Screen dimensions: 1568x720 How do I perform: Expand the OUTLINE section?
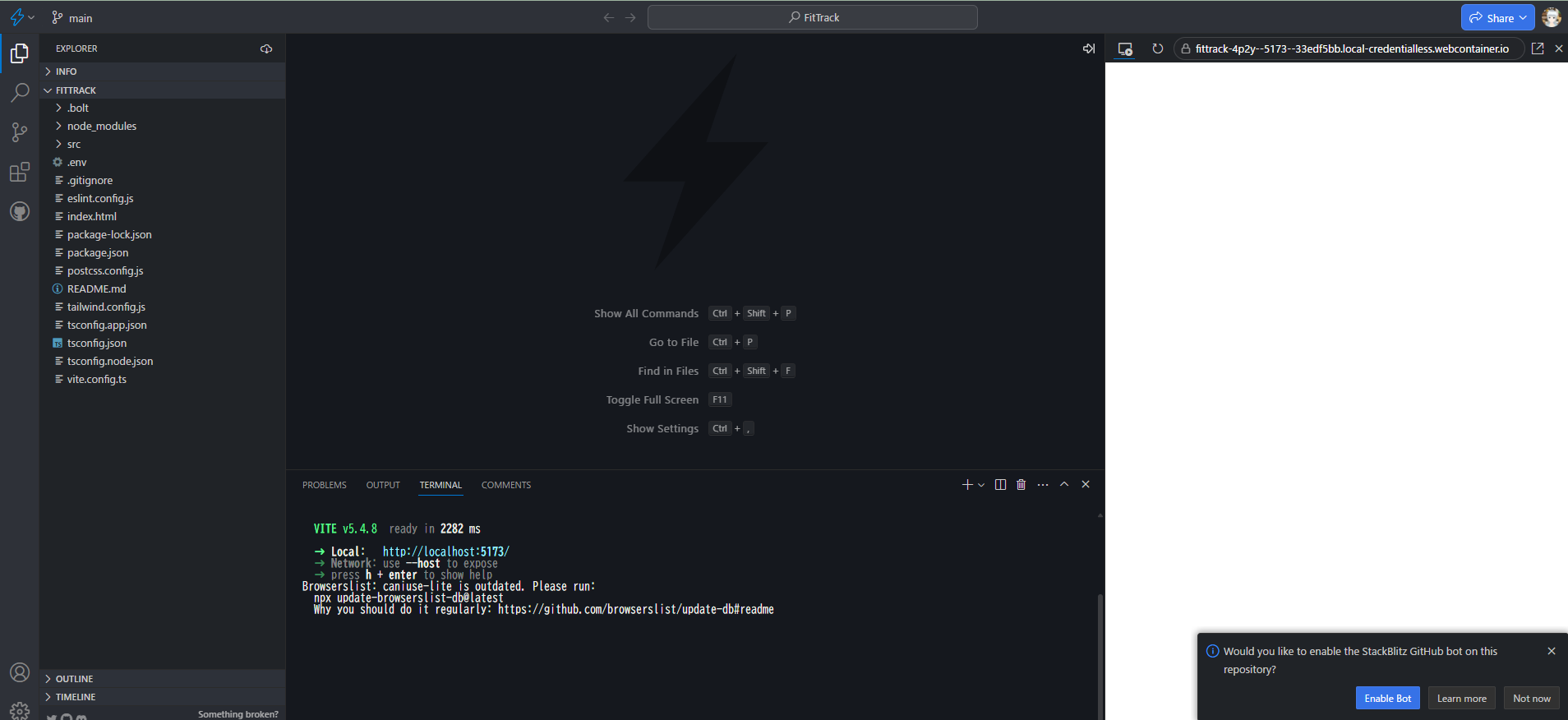(163, 679)
